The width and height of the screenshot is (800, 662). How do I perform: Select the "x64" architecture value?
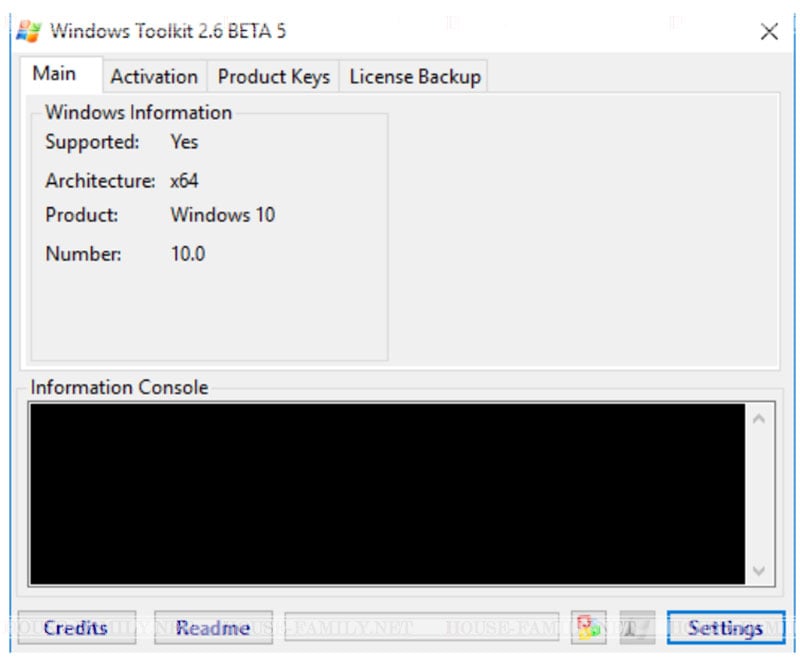click(184, 181)
